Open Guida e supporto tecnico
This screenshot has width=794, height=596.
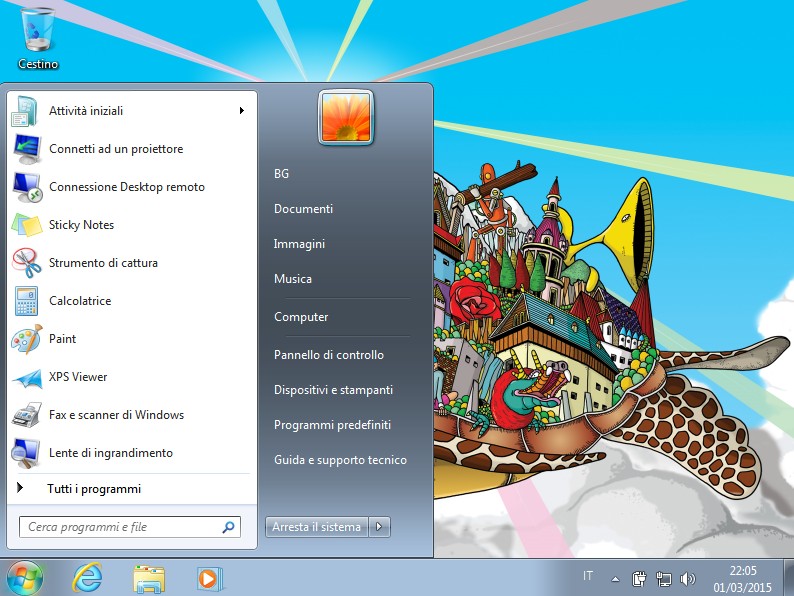pyautogui.click(x=340, y=460)
